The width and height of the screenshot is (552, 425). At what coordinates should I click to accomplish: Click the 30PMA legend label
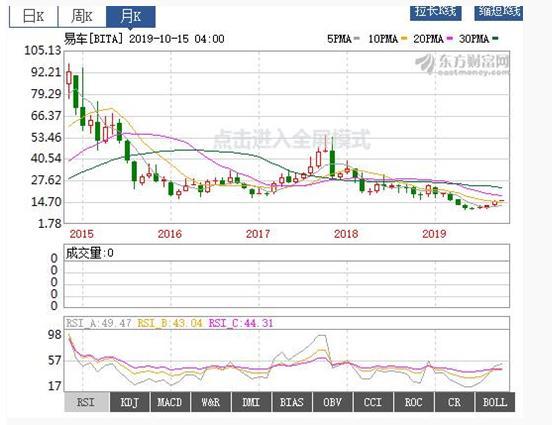tap(474, 39)
